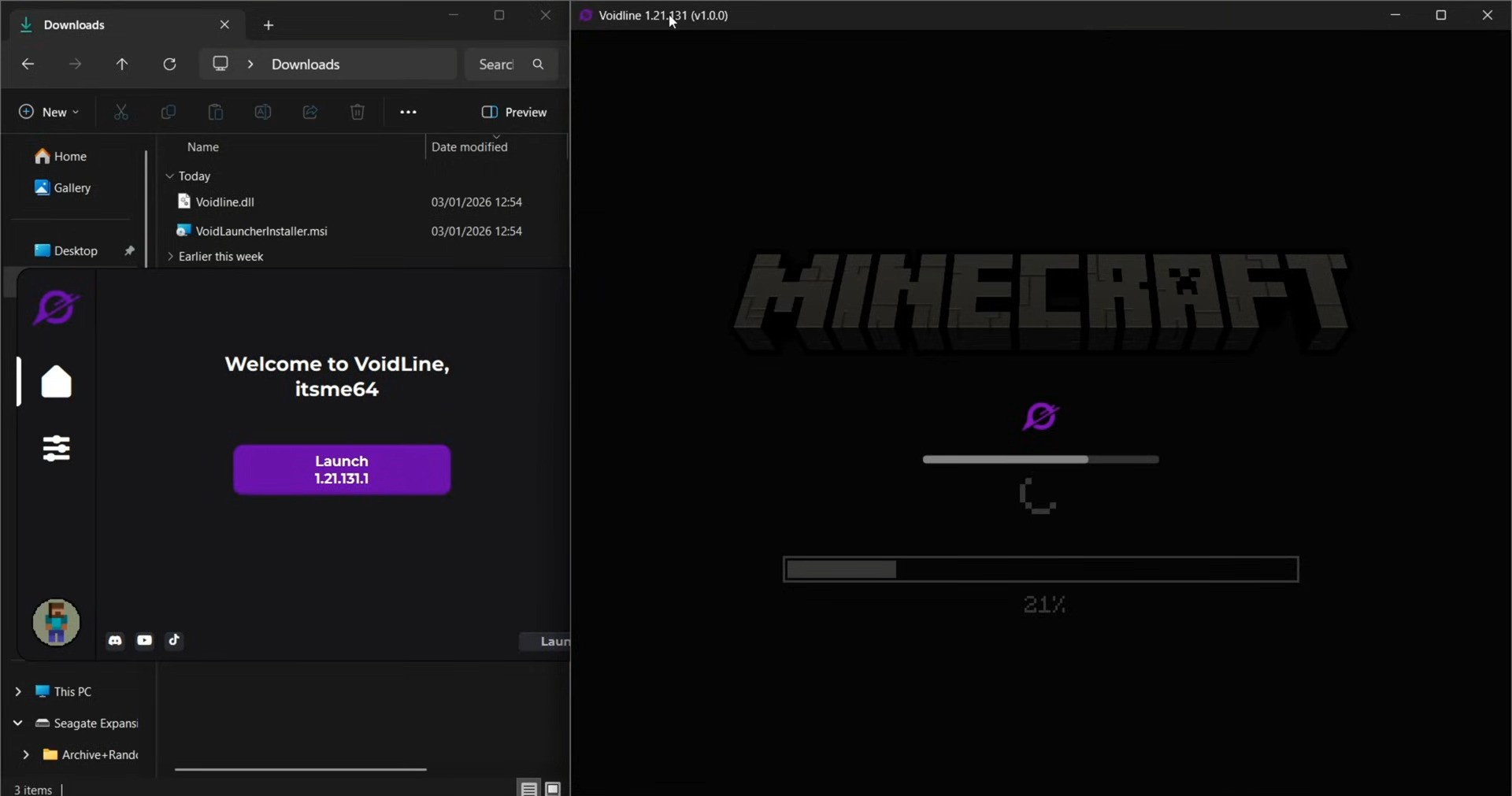Click the purple VoidLine logo in launcher
Image resolution: width=1512 pixels, height=796 pixels.
(x=55, y=308)
